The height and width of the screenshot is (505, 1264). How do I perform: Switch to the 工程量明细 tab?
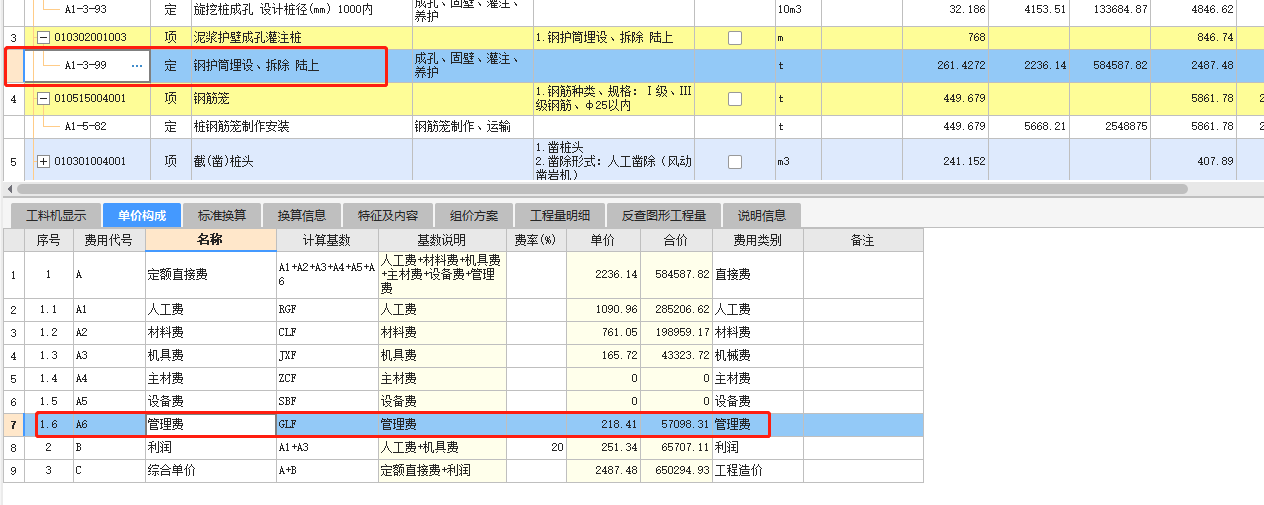coord(560,215)
